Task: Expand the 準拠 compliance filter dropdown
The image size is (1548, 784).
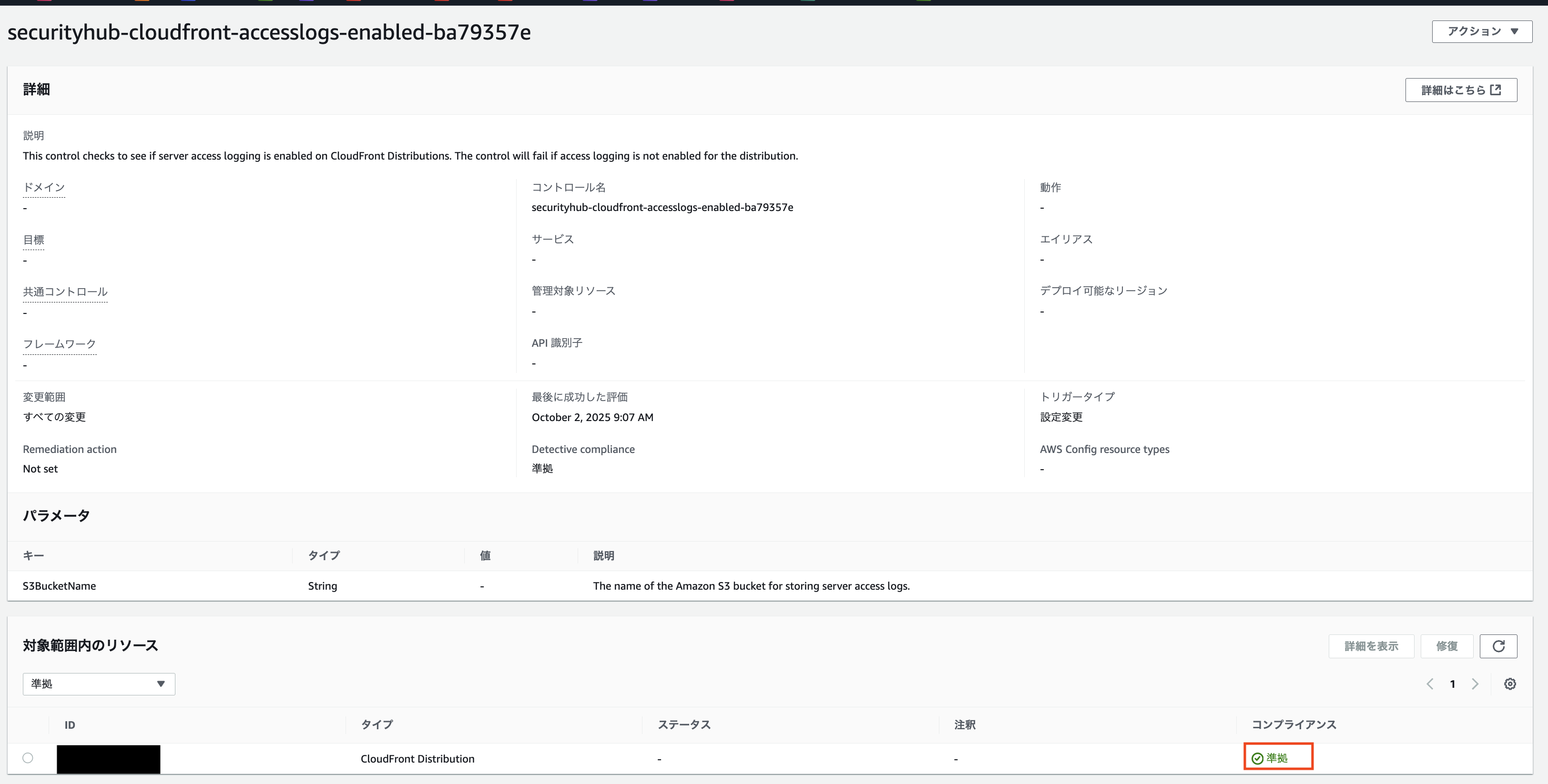Action: click(99, 683)
